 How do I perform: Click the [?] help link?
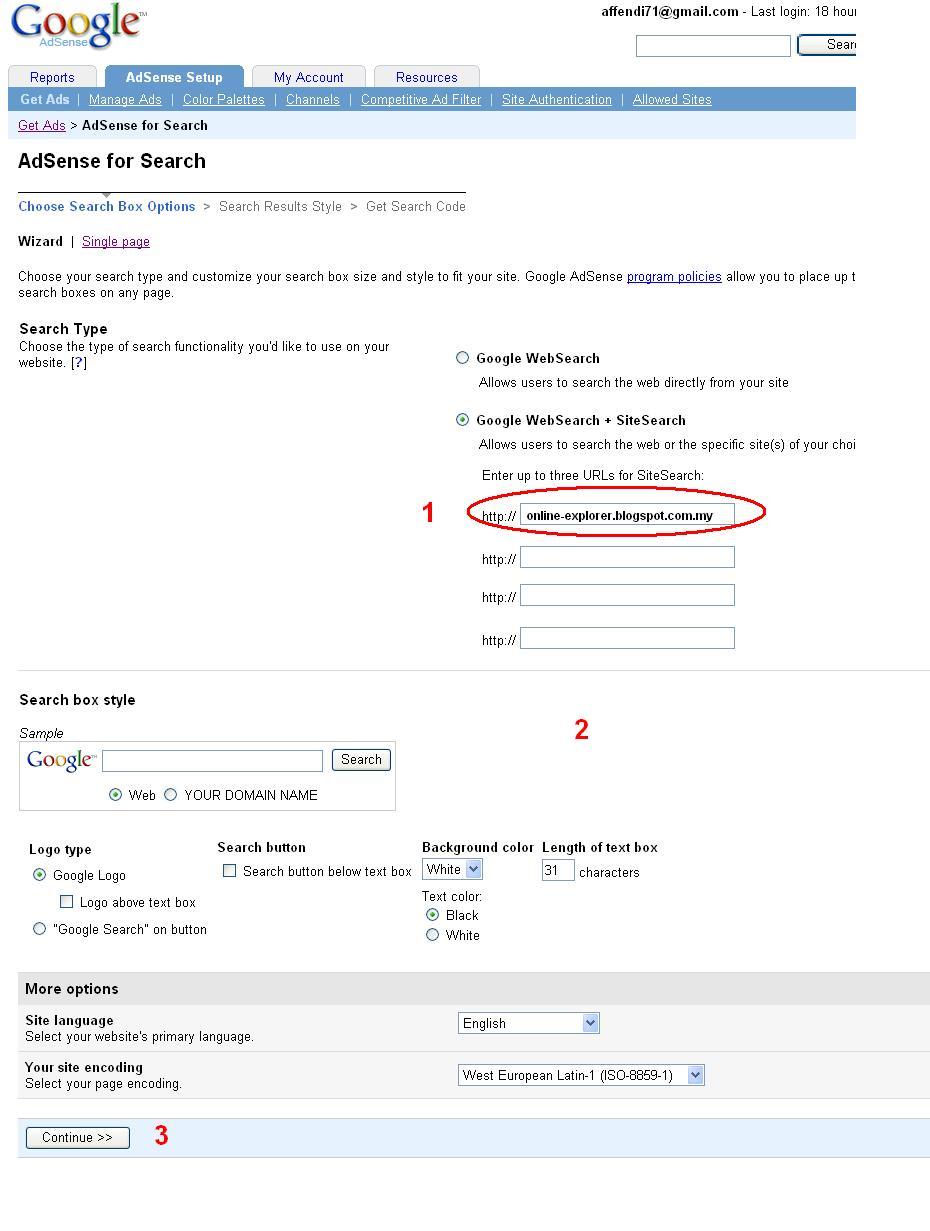(79, 362)
